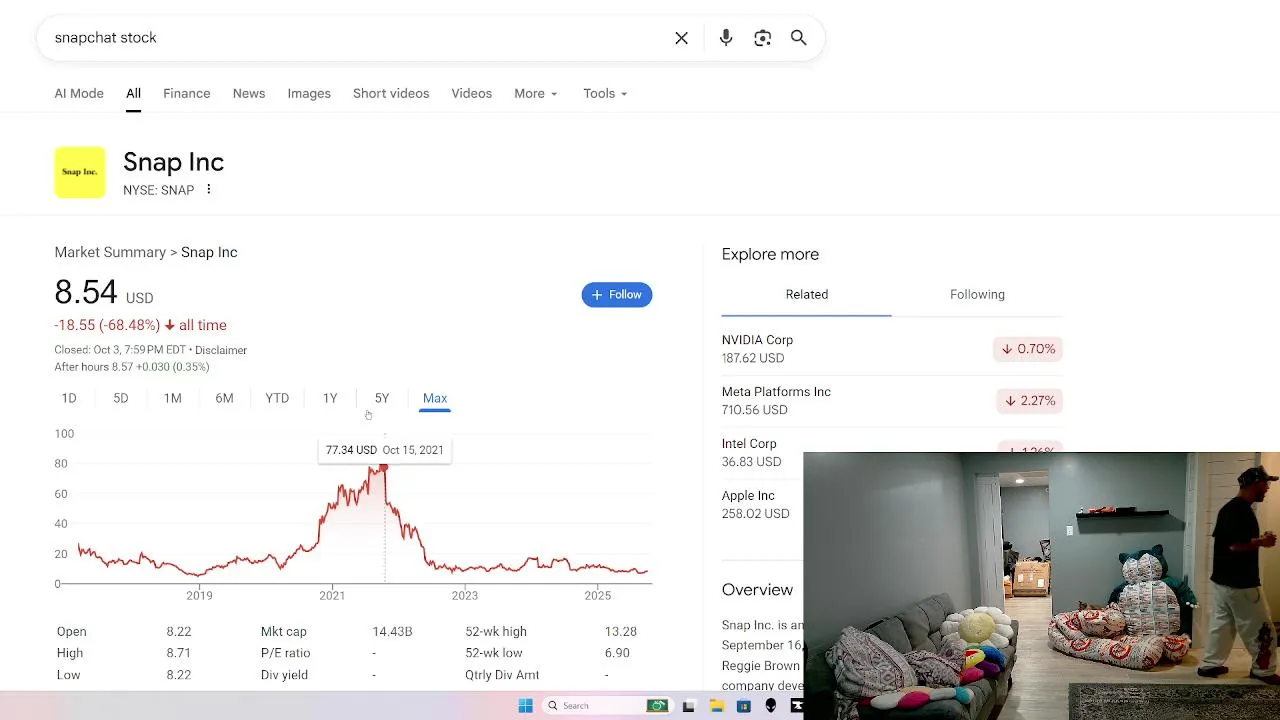Click the Windows taskbar Search box
This screenshot has height=720, width=1280.
coord(606,706)
